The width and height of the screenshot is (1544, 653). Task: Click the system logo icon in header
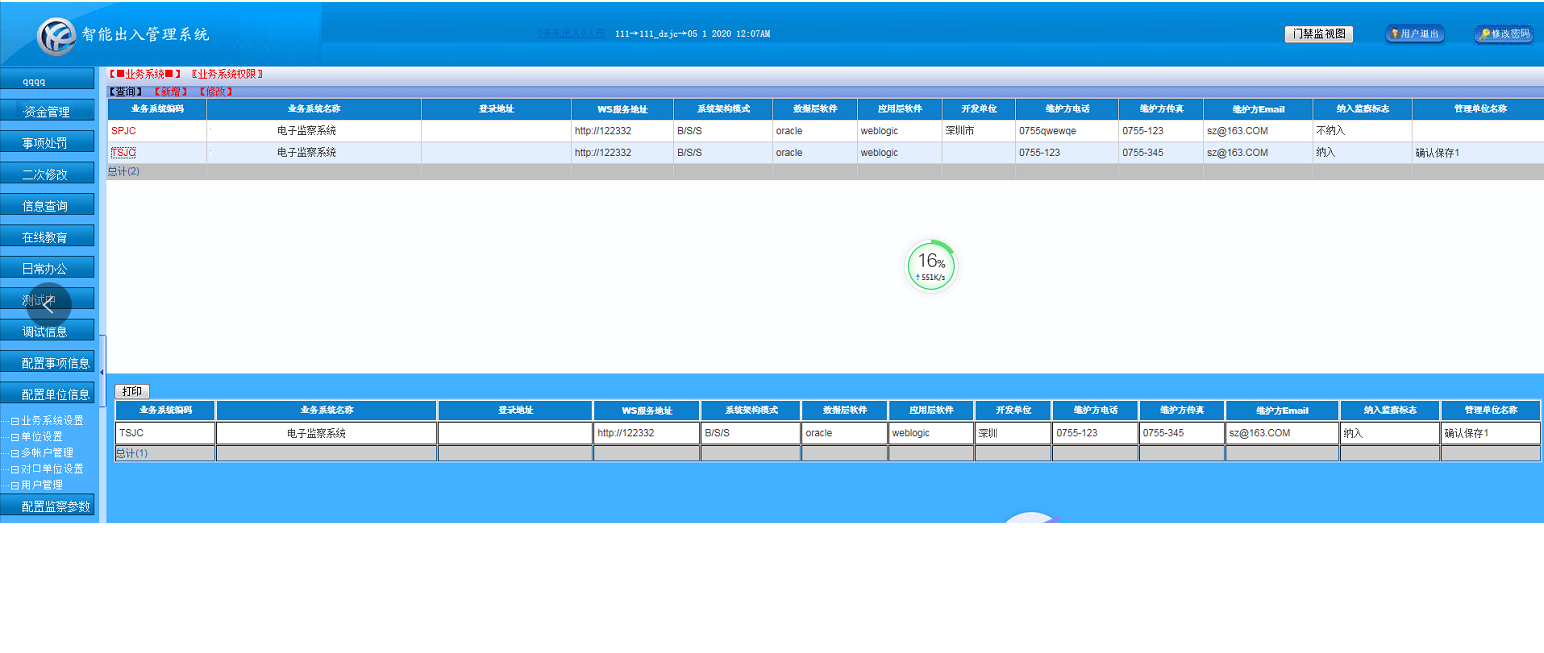56,36
